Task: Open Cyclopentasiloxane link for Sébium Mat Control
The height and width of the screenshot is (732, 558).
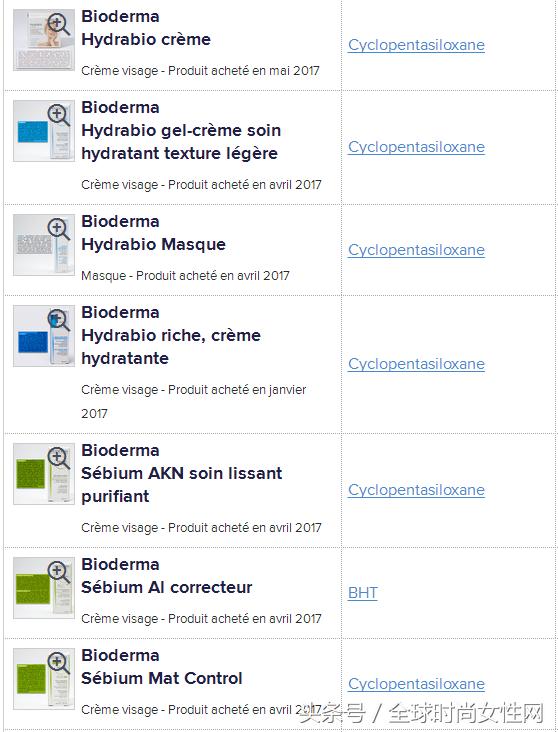Action: 416,683
